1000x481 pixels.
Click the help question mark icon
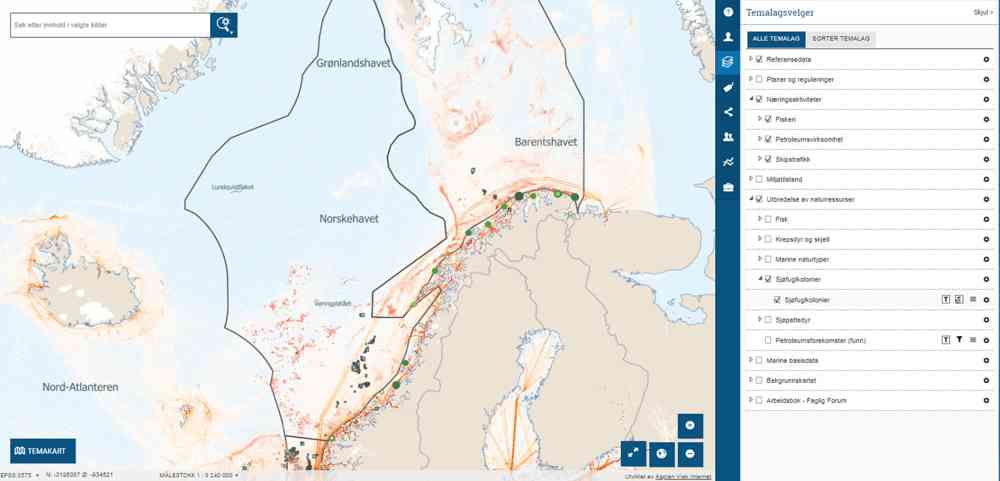point(728,12)
